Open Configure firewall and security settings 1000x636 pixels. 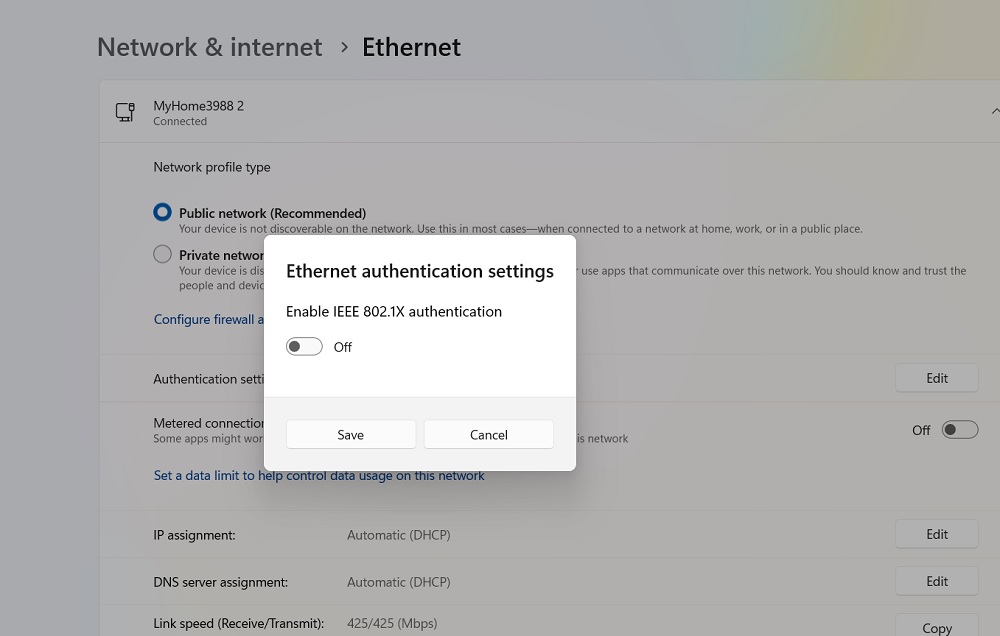click(207, 318)
